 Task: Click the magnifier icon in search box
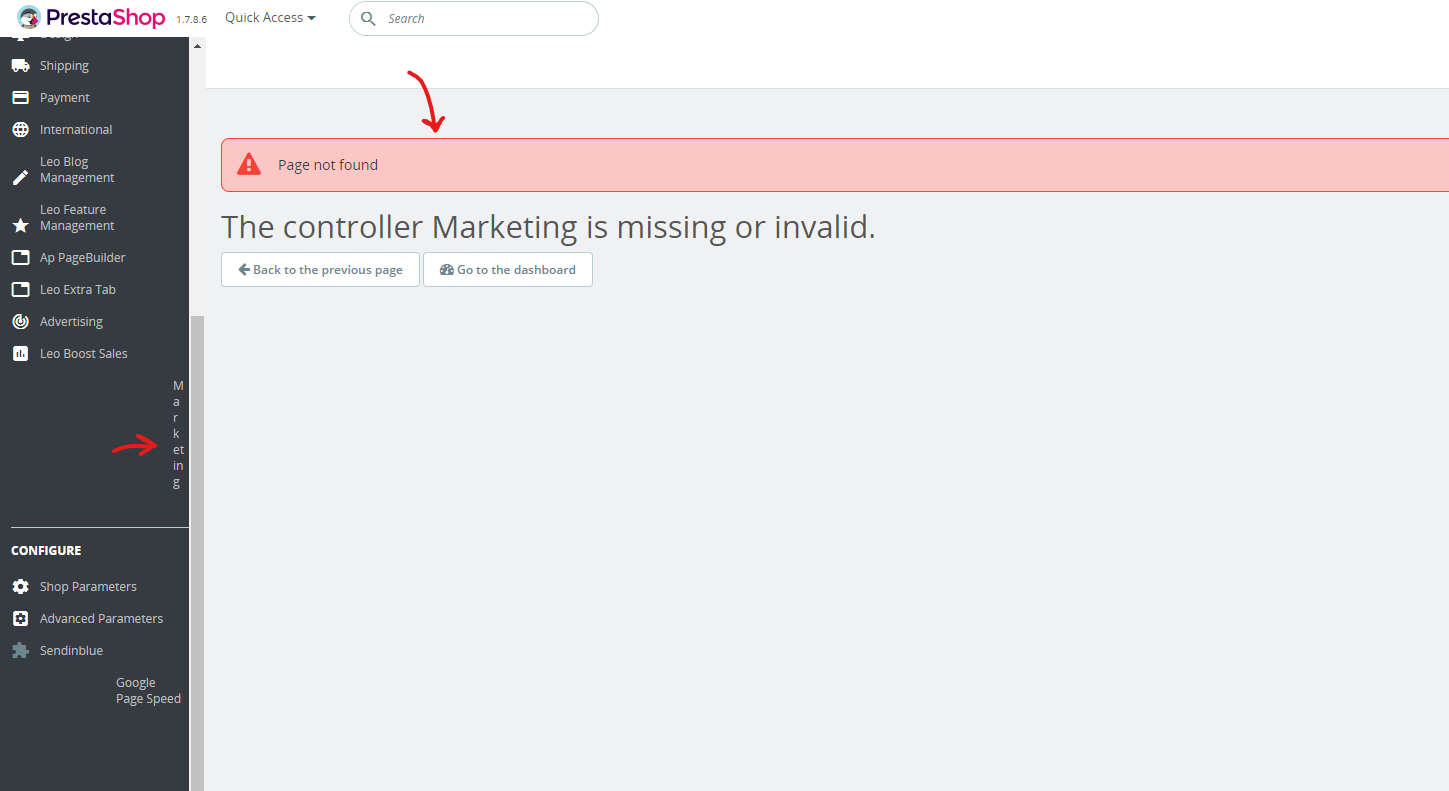368,19
